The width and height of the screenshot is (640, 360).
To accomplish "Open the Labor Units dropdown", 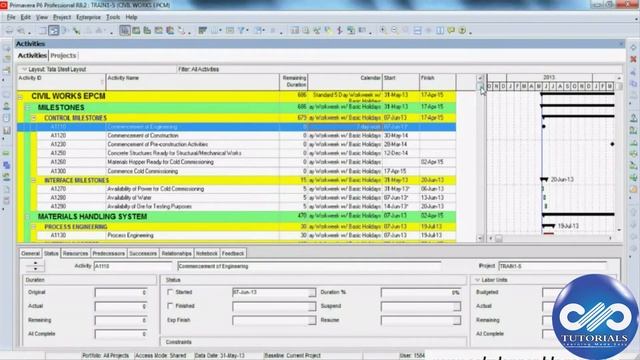I will point(478,280).
